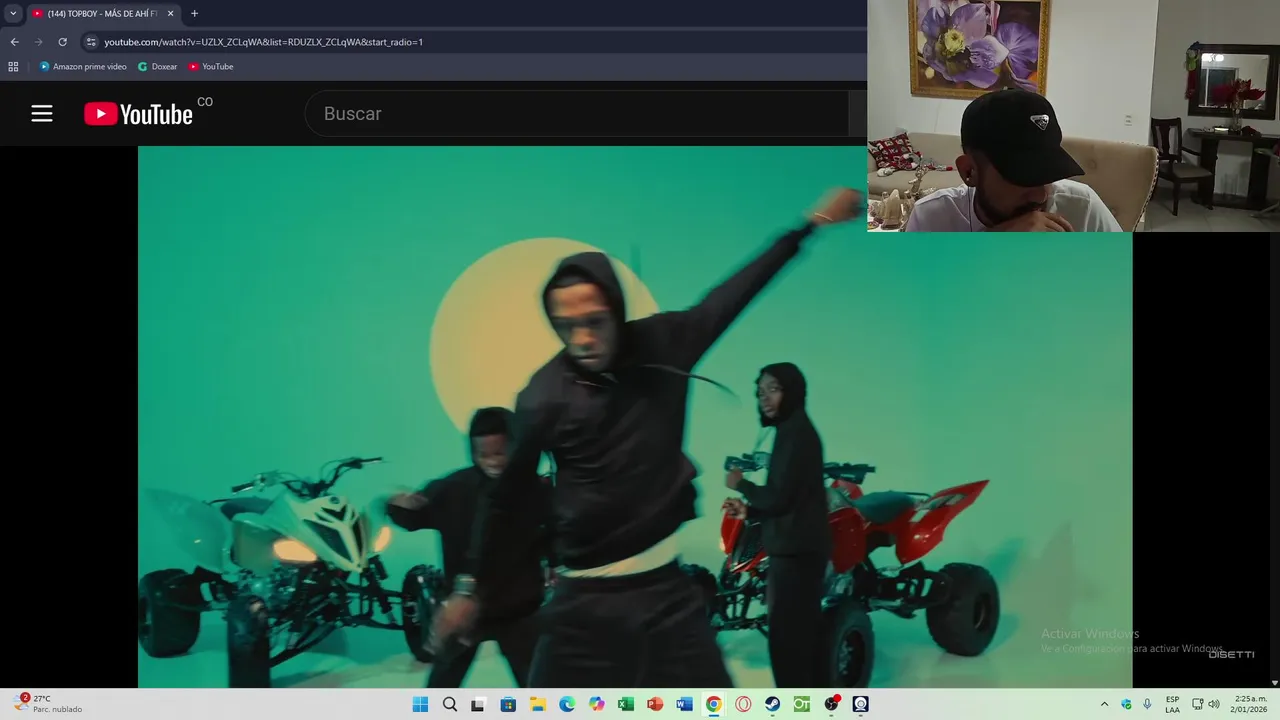
Task: Open the Amazon prime video bookmark
Action: point(83,67)
